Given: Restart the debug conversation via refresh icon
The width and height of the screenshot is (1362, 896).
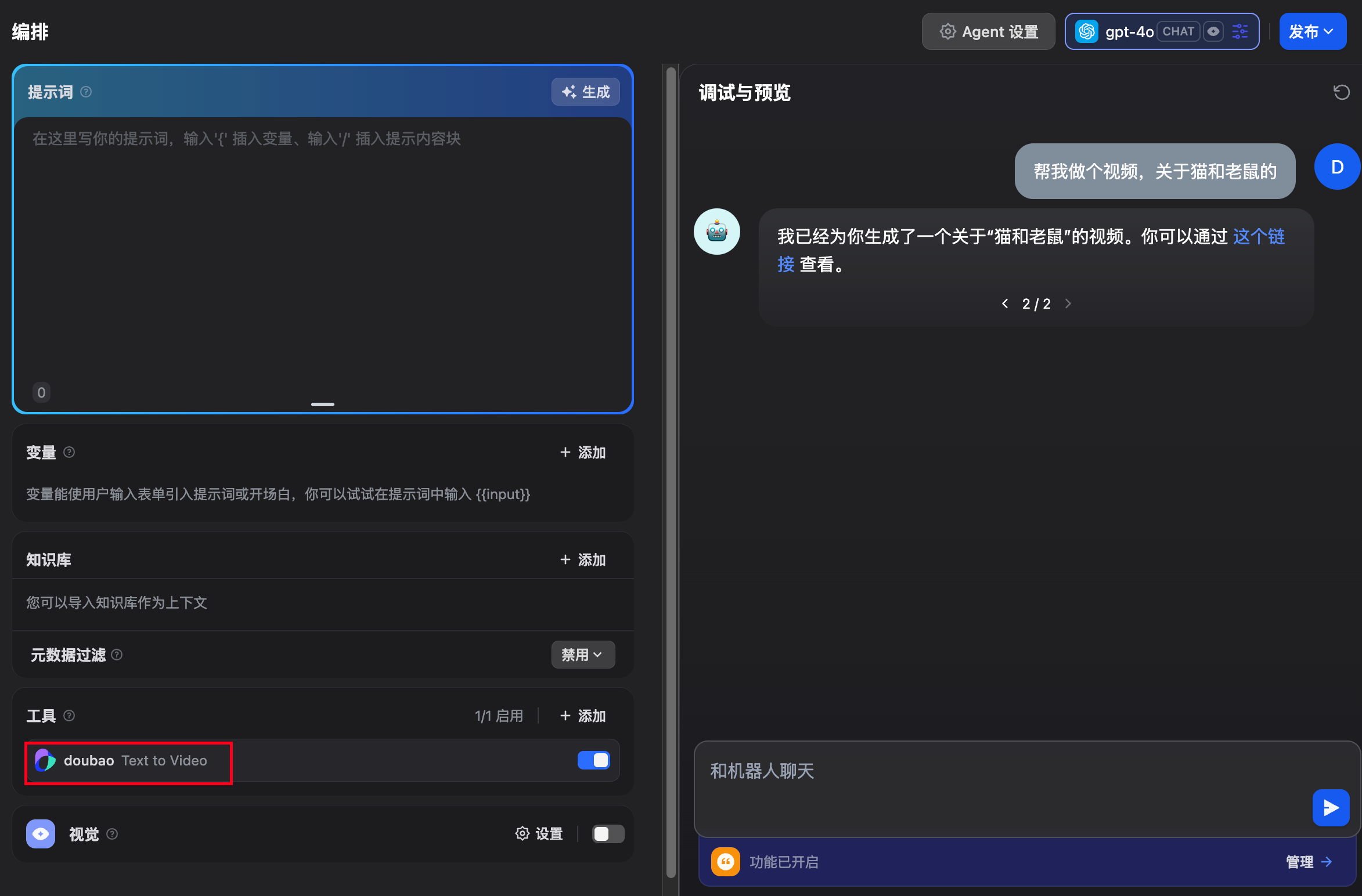Looking at the screenshot, I should [x=1341, y=92].
